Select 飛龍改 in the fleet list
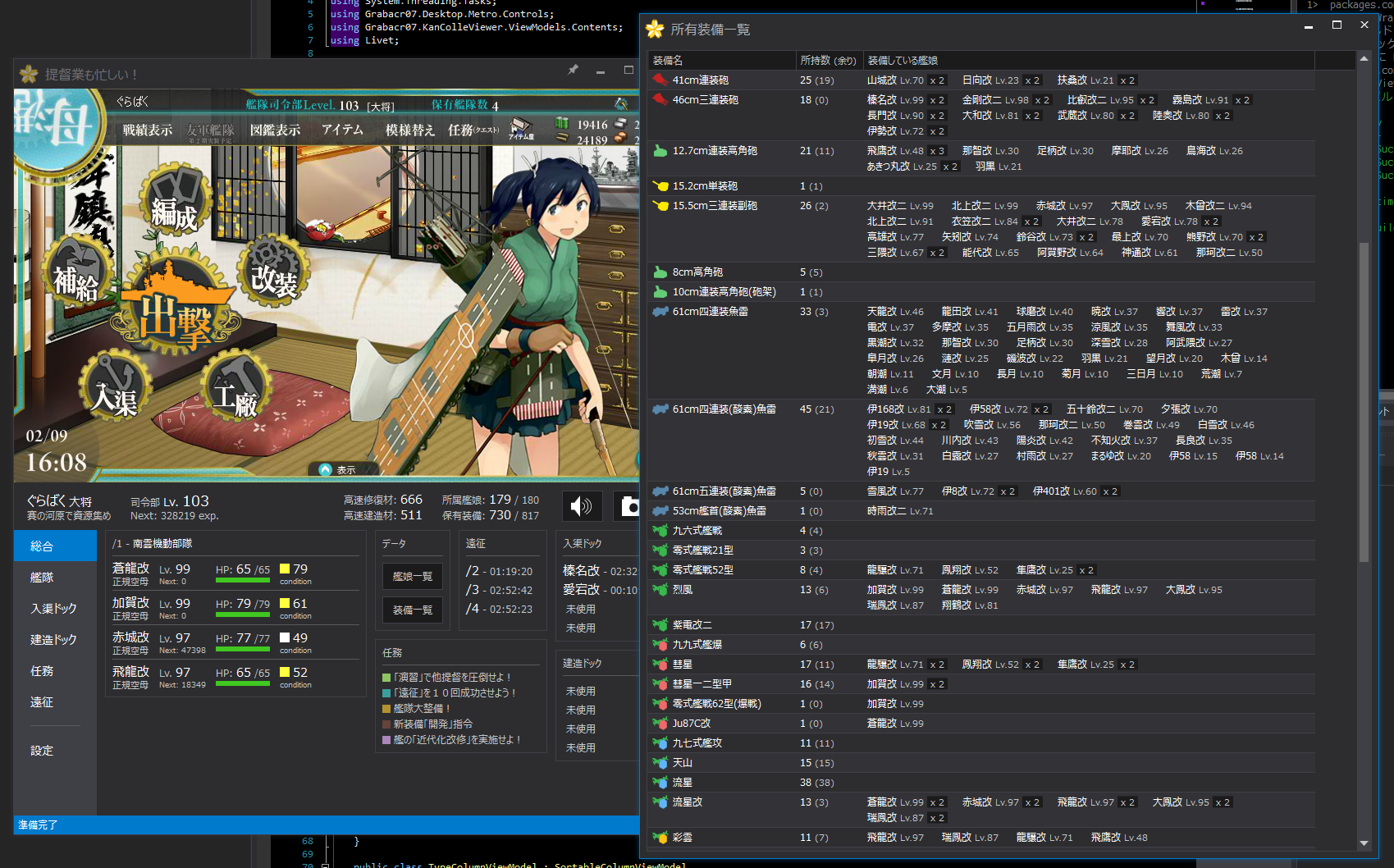The image size is (1394, 868). coord(235,677)
